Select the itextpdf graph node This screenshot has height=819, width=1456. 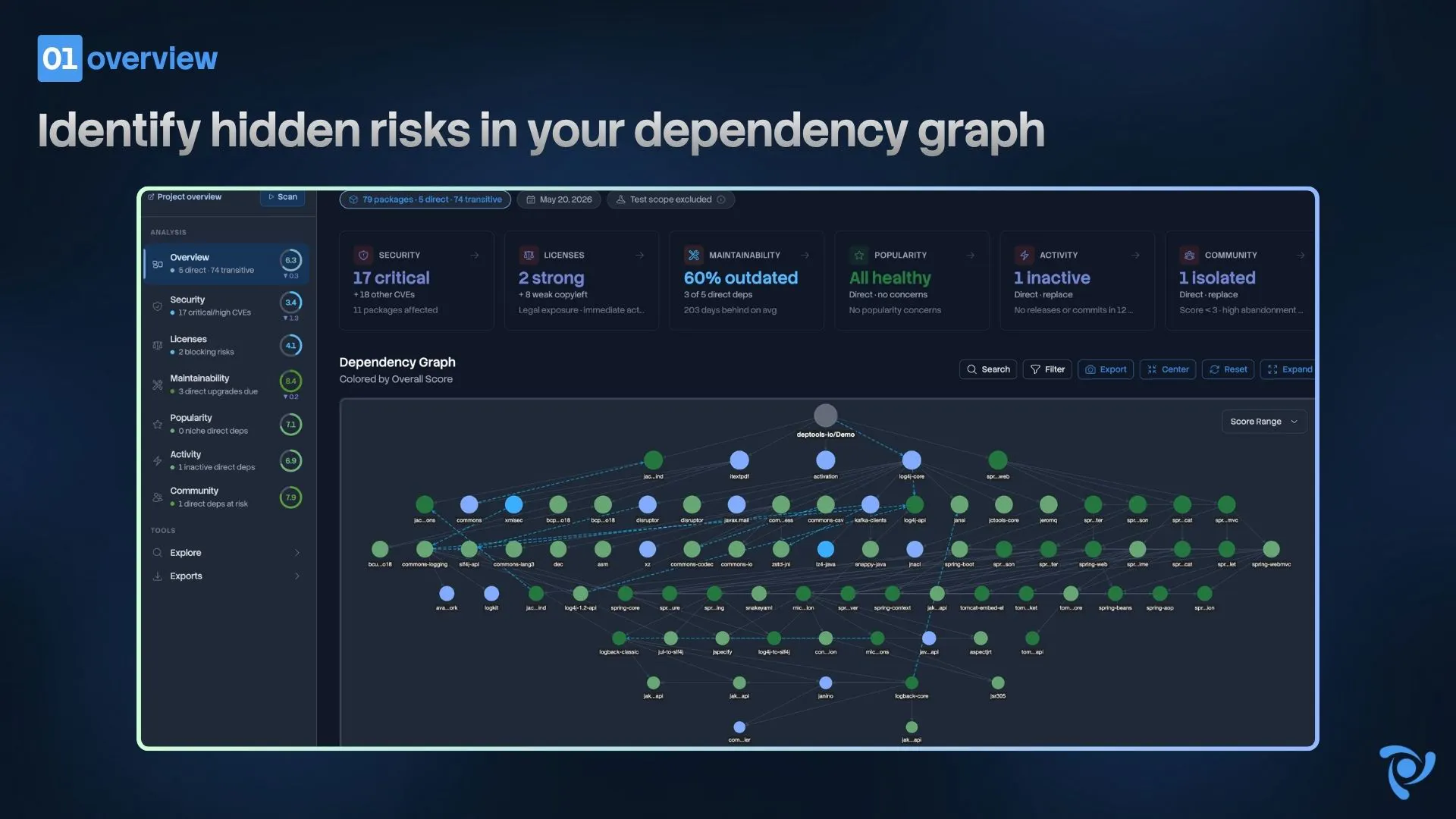click(x=739, y=460)
